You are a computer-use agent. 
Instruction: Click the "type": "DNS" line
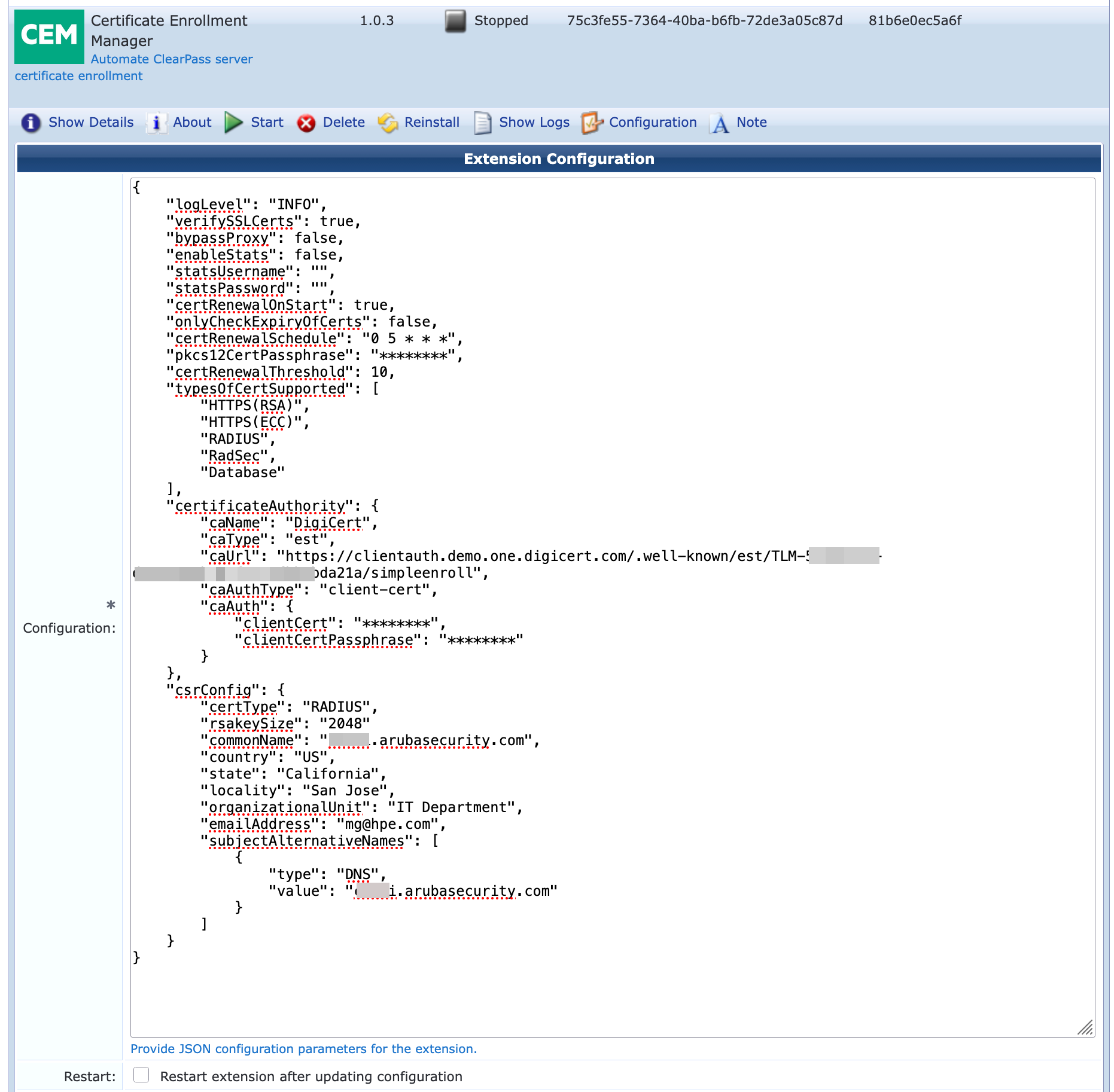327,874
